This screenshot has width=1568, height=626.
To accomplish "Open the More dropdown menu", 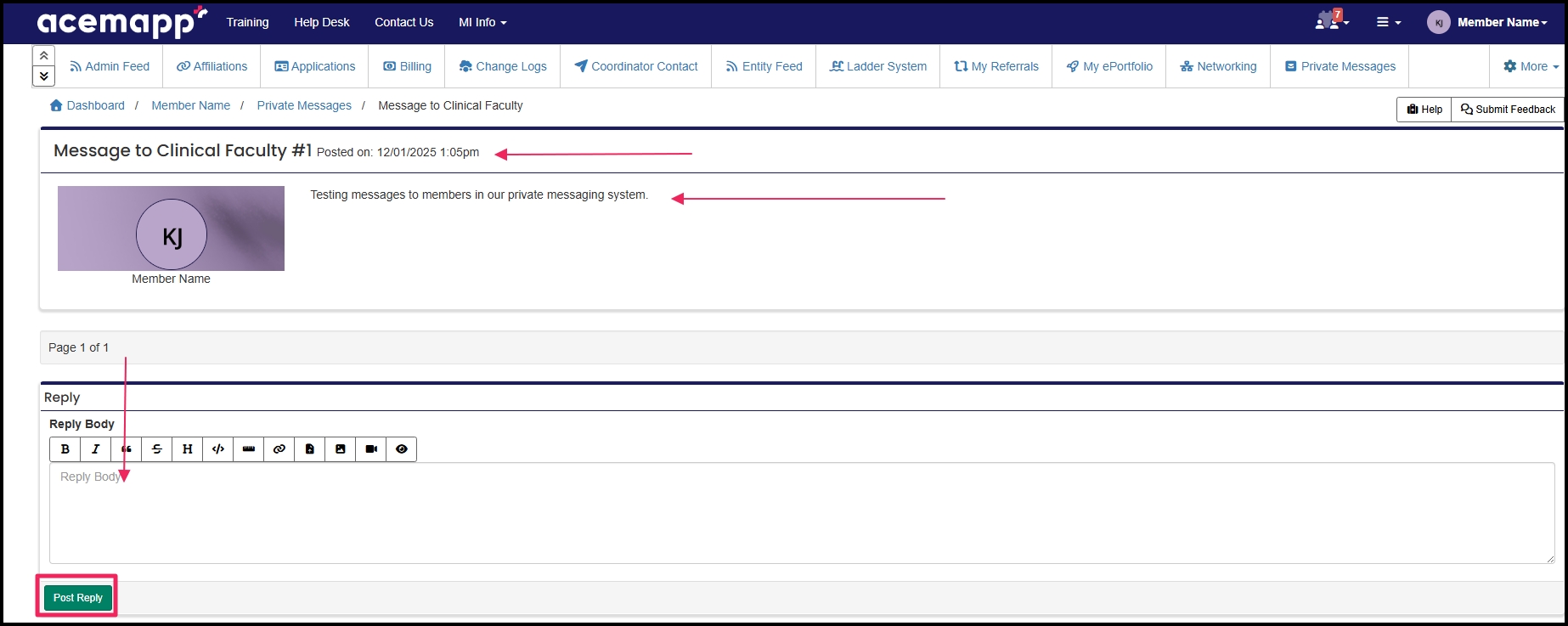I will click(1531, 66).
